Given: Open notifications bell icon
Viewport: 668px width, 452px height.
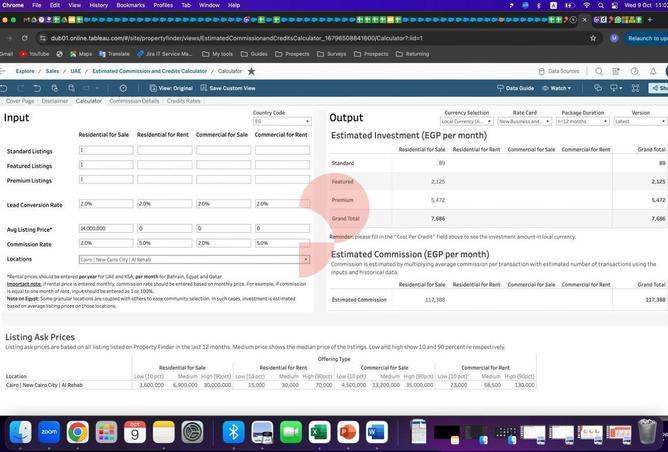Looking at the screenshot, I should 653,71.
